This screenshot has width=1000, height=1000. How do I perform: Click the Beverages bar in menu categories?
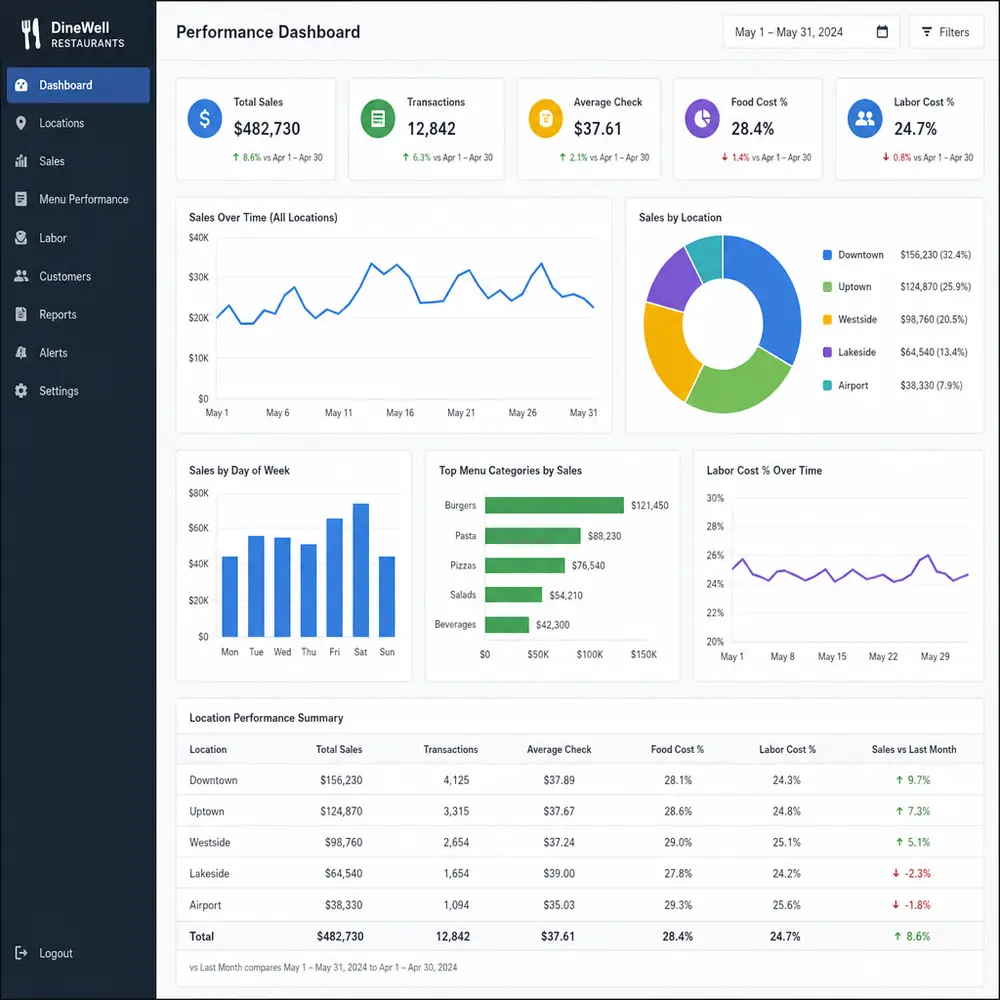click(x=507, y=624)
